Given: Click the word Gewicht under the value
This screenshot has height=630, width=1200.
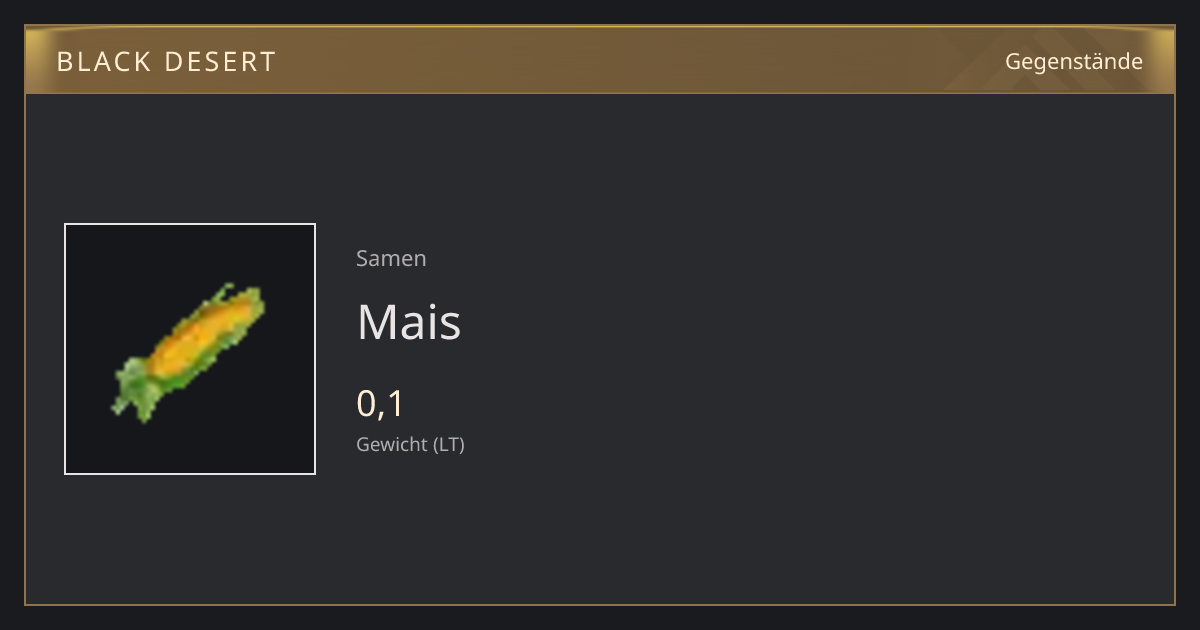Looking at the screenshot, I should (392, 444).
